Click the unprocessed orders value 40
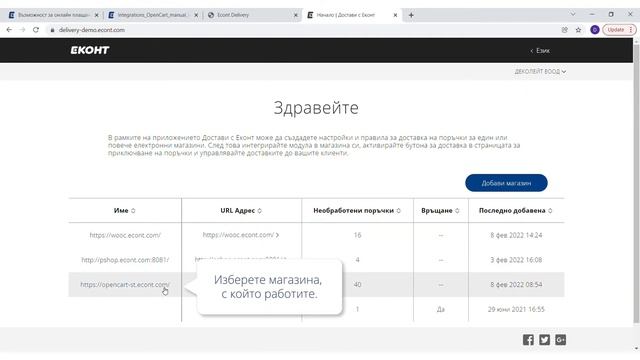640x360 pixels. [358, 284]
